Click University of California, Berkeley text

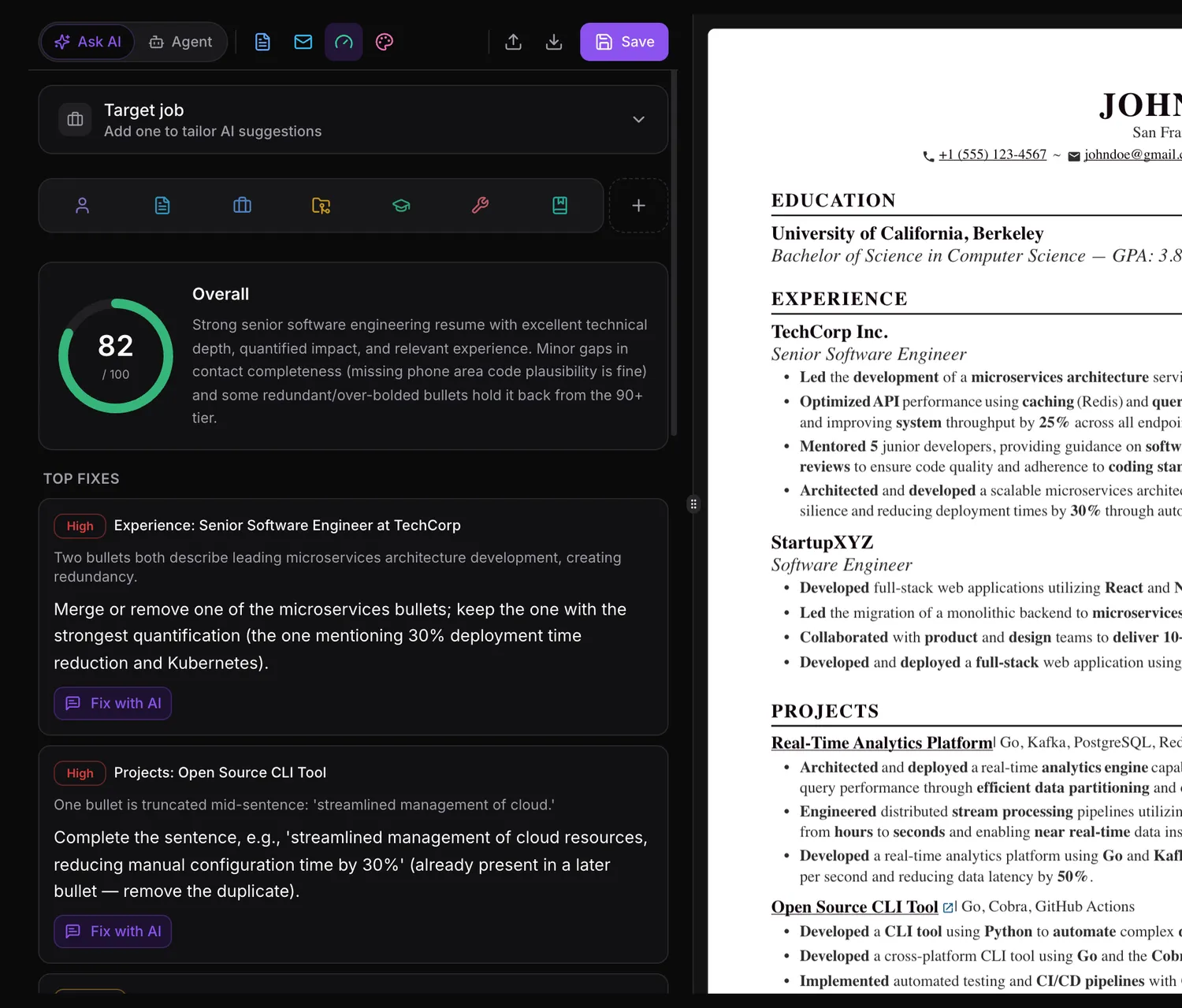pyautogui.click(x=908, y=233)
